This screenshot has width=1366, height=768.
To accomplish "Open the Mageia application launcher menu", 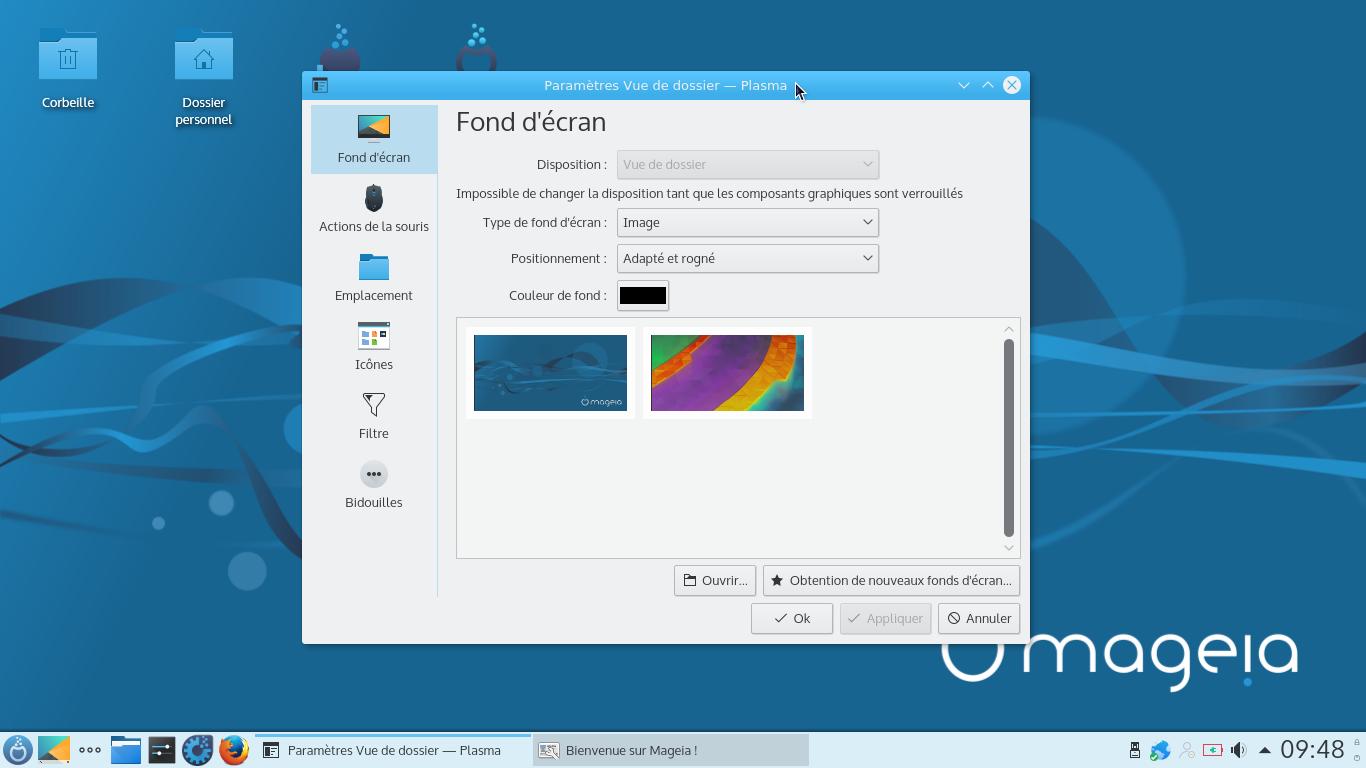I will (x=18, y=750).
